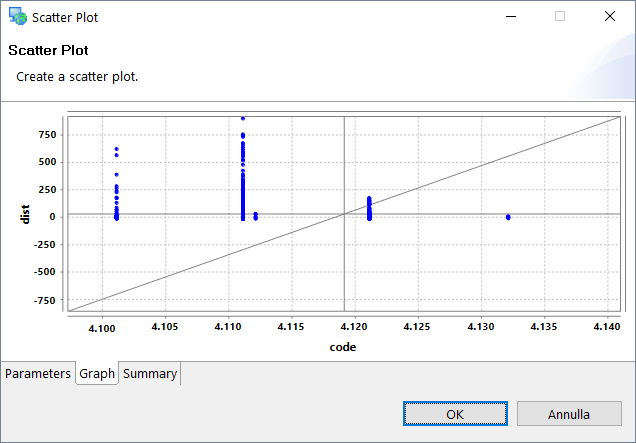636x443 pixels.
Task: Switch to the Parameters tab
Action: click(38, 373)
